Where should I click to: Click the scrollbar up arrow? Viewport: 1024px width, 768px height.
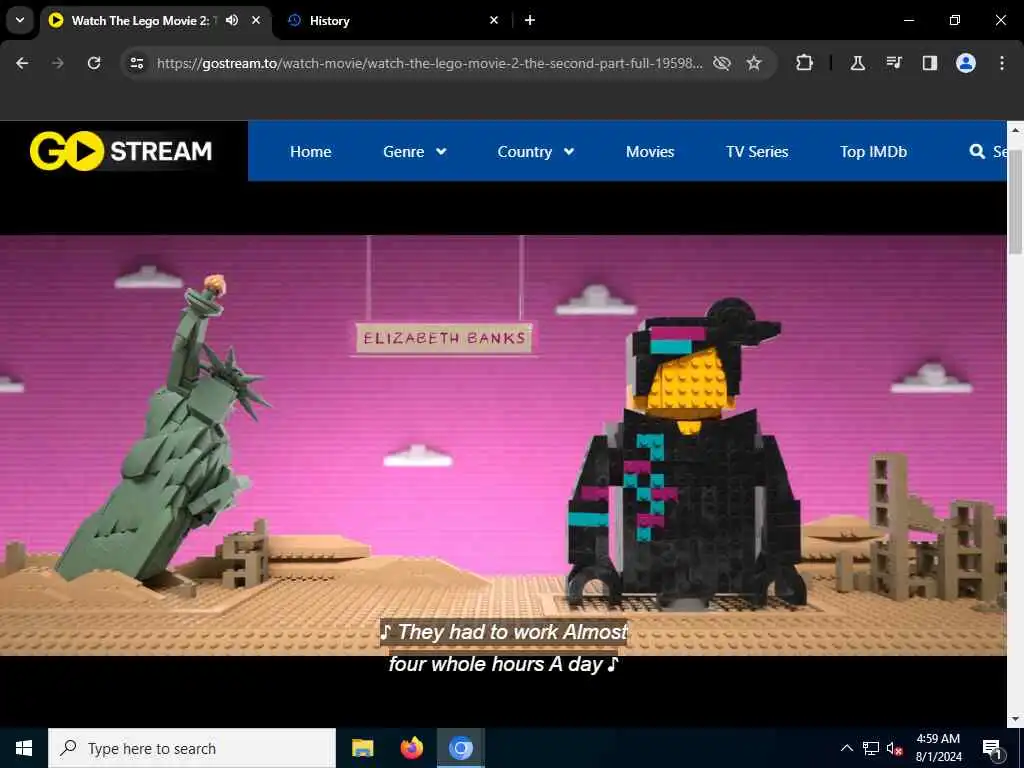coord(1015,129)
